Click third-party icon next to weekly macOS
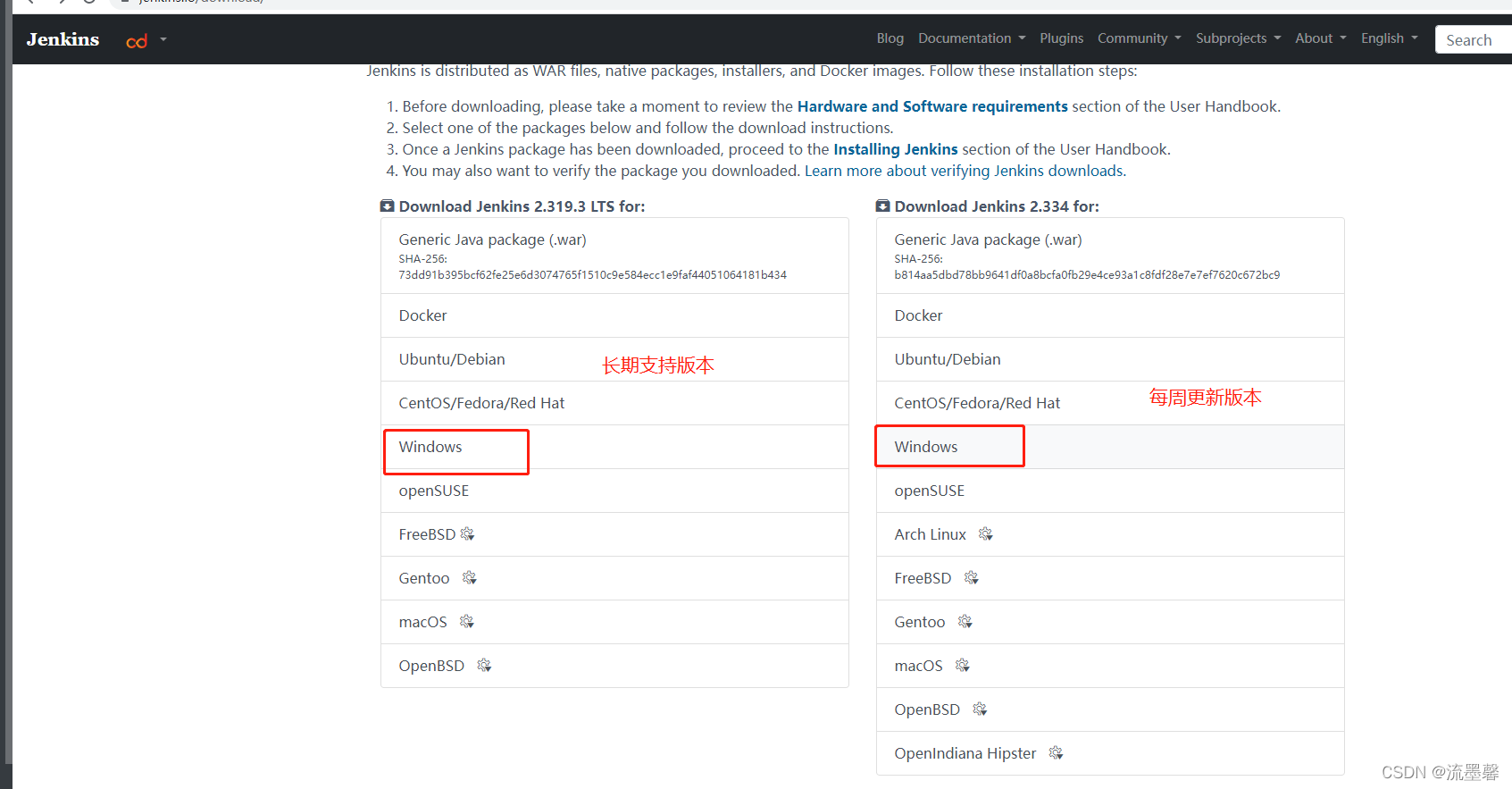The height and width of the screenshot is (789, 1512). (963, 666)
